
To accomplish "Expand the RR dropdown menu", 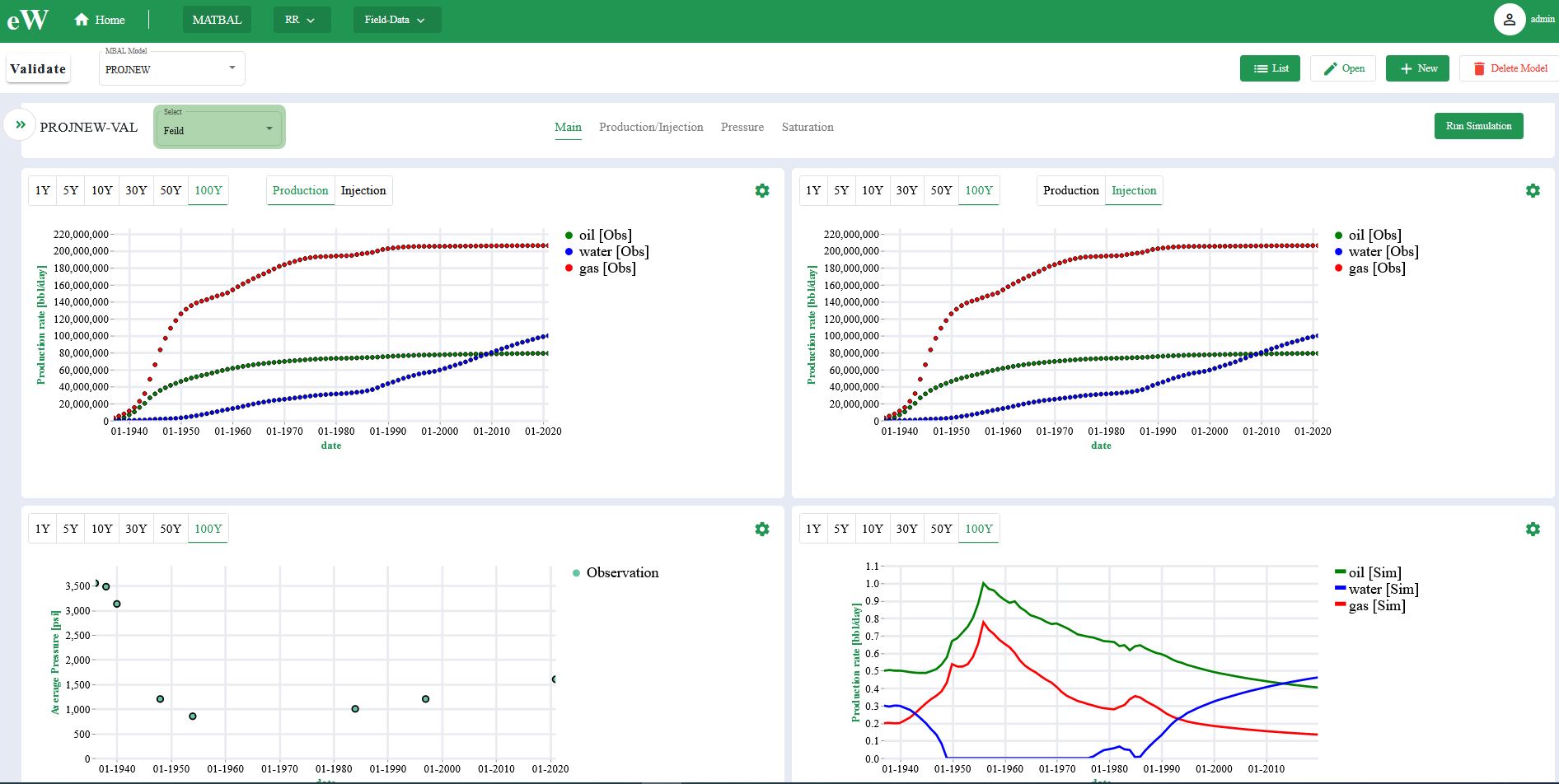I will [x=302, y=20].
